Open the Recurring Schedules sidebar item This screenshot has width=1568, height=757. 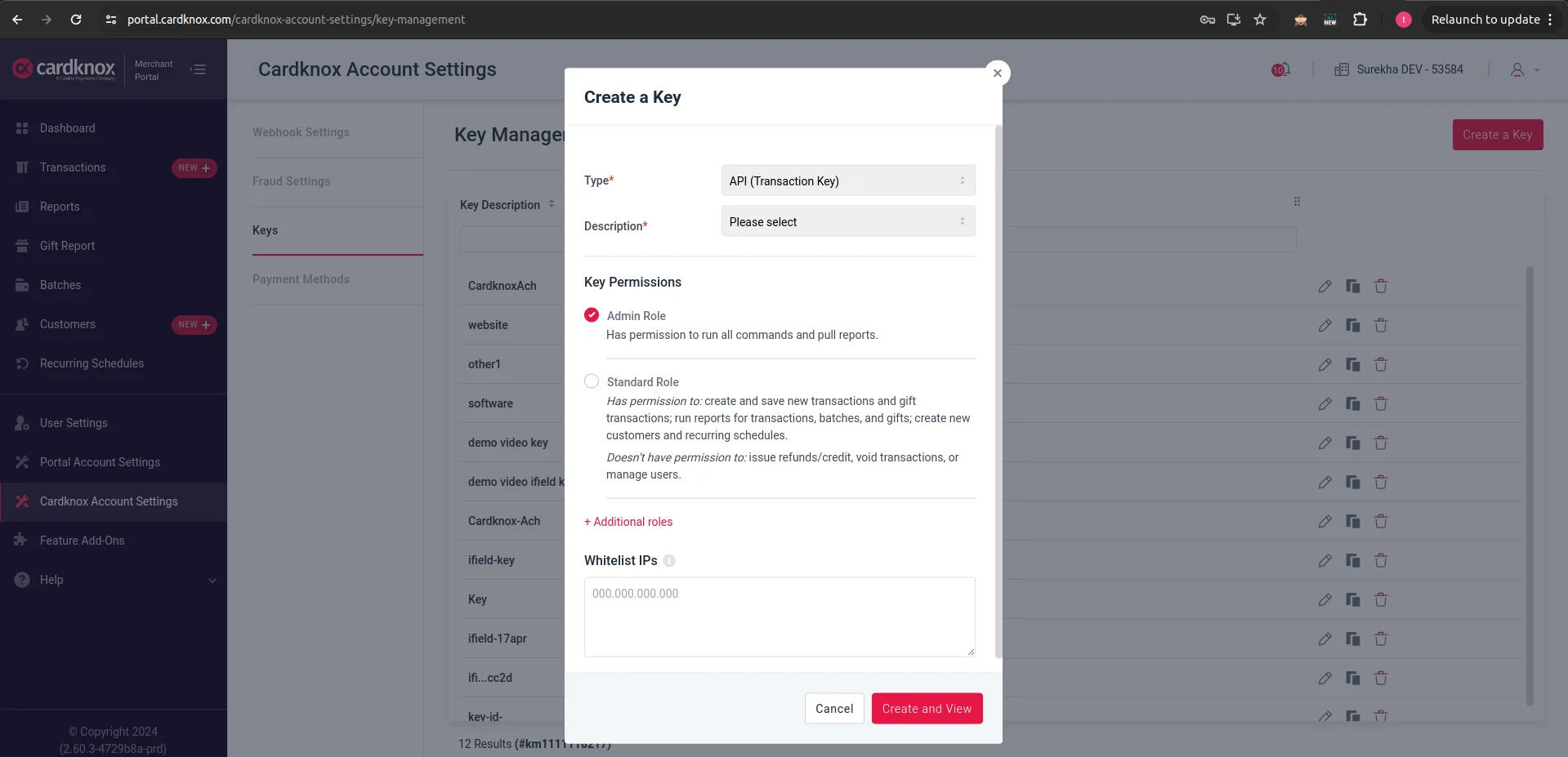(92, 363)
